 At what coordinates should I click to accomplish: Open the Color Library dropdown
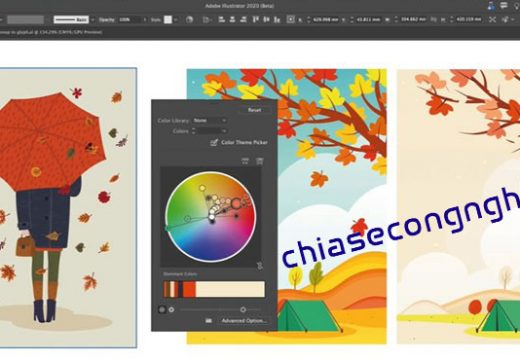point(210,120)
